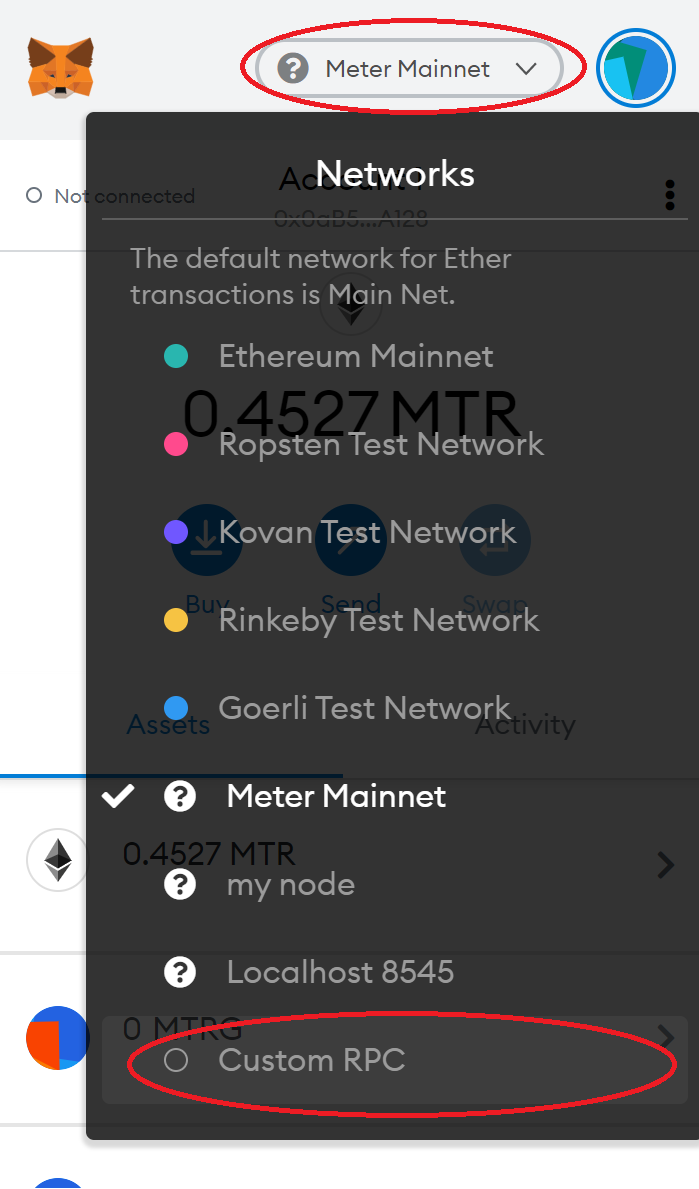The width and height of the screenshot is (699, 1189).
Task: Click the MetaMask fox logo
Action: click(x=61, y=68)
